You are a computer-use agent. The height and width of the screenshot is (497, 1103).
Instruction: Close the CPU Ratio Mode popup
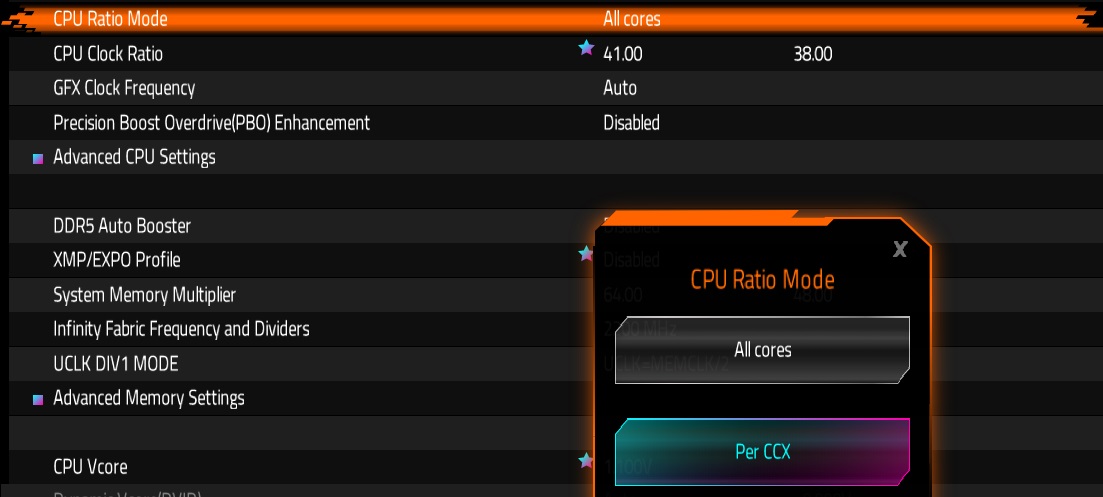pyautogui.click(x=900, y=249)
